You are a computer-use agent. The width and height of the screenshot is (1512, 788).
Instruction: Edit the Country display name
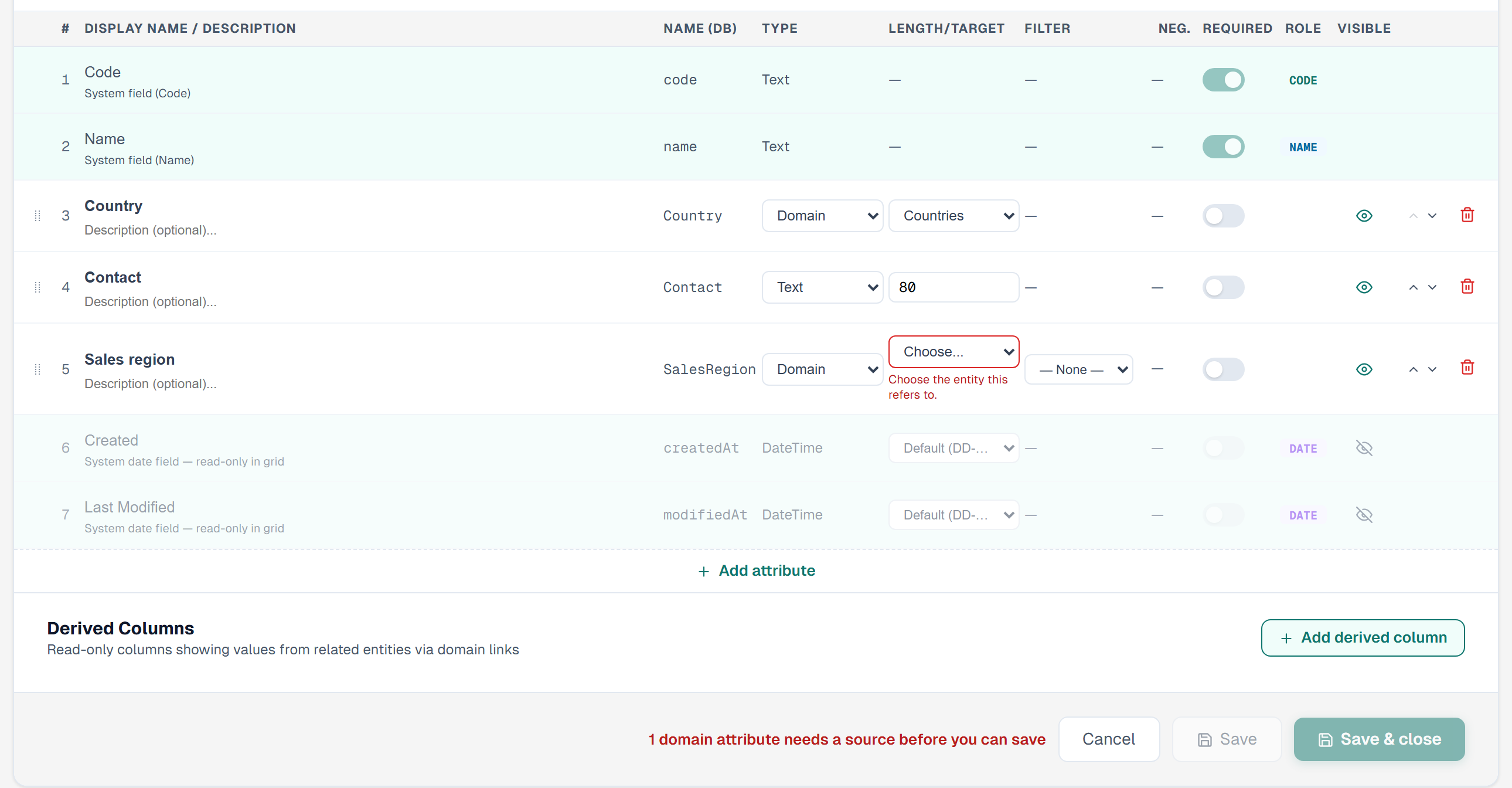[x=113, y=206]
